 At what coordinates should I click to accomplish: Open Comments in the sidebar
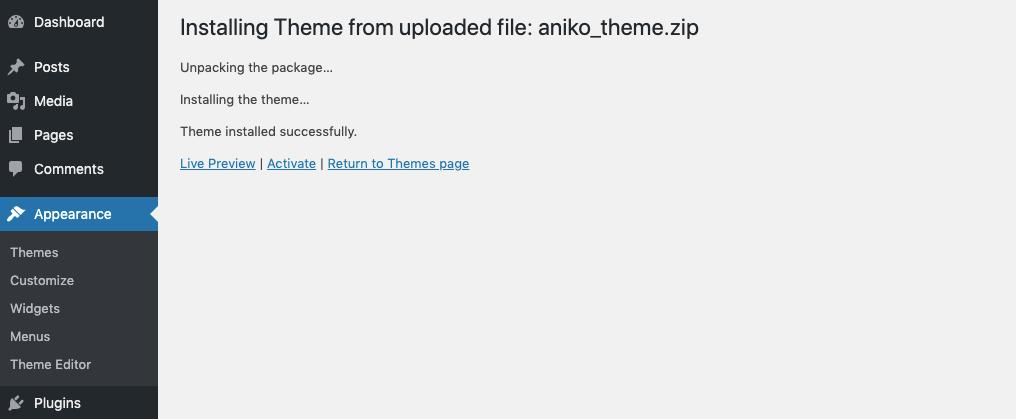point(68,169)
